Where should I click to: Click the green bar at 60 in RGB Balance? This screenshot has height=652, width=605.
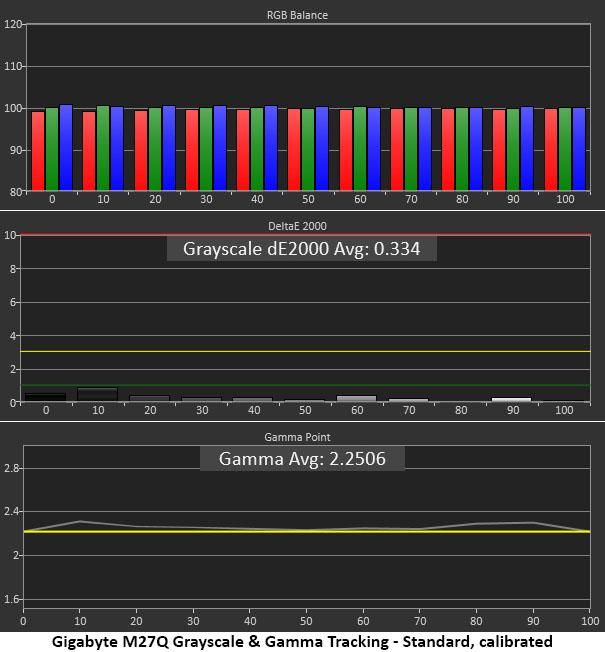click(x=360, y=149)
